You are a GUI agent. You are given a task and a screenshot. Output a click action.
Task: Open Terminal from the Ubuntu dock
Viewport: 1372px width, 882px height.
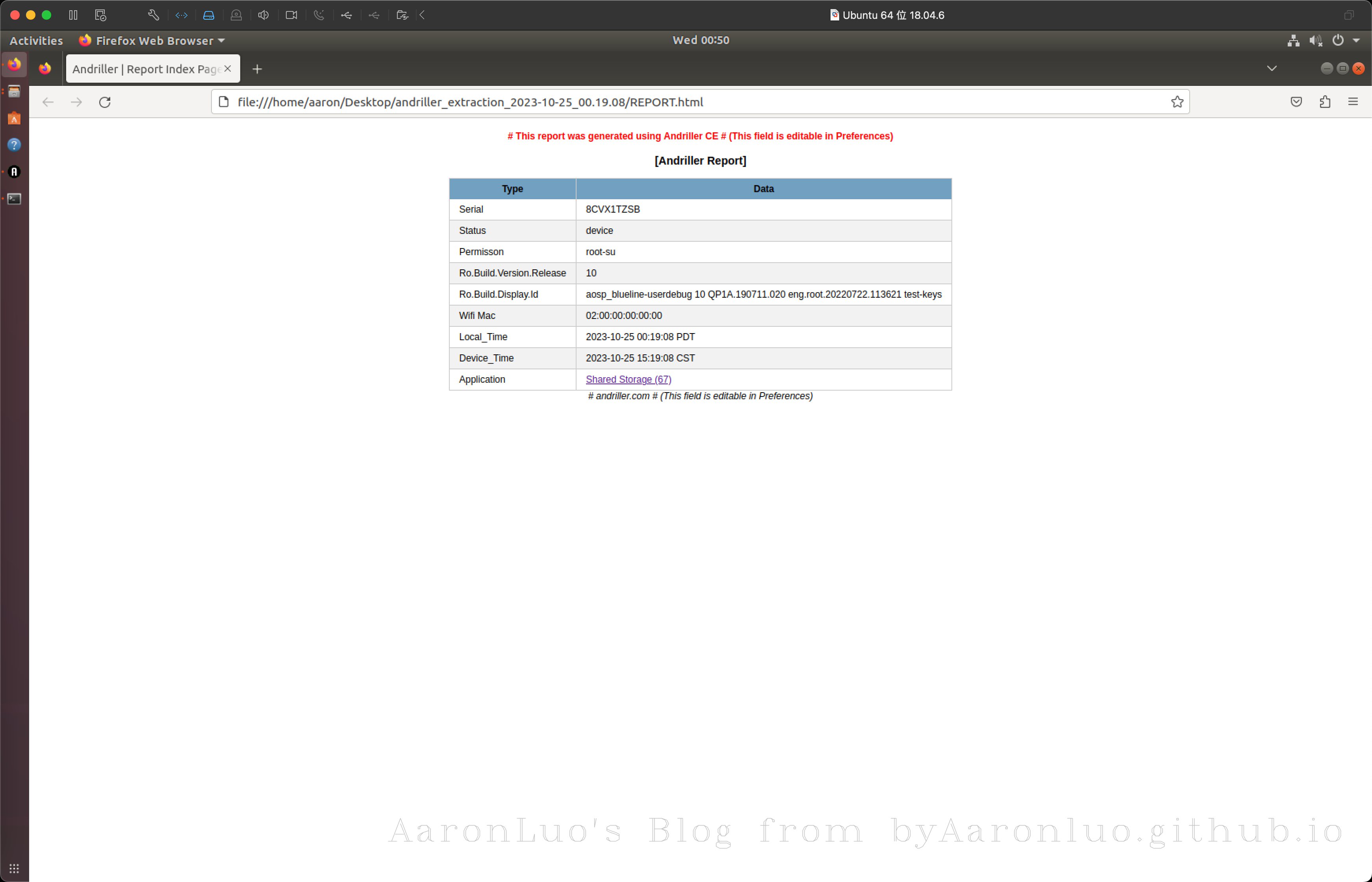tap(14, 199)
